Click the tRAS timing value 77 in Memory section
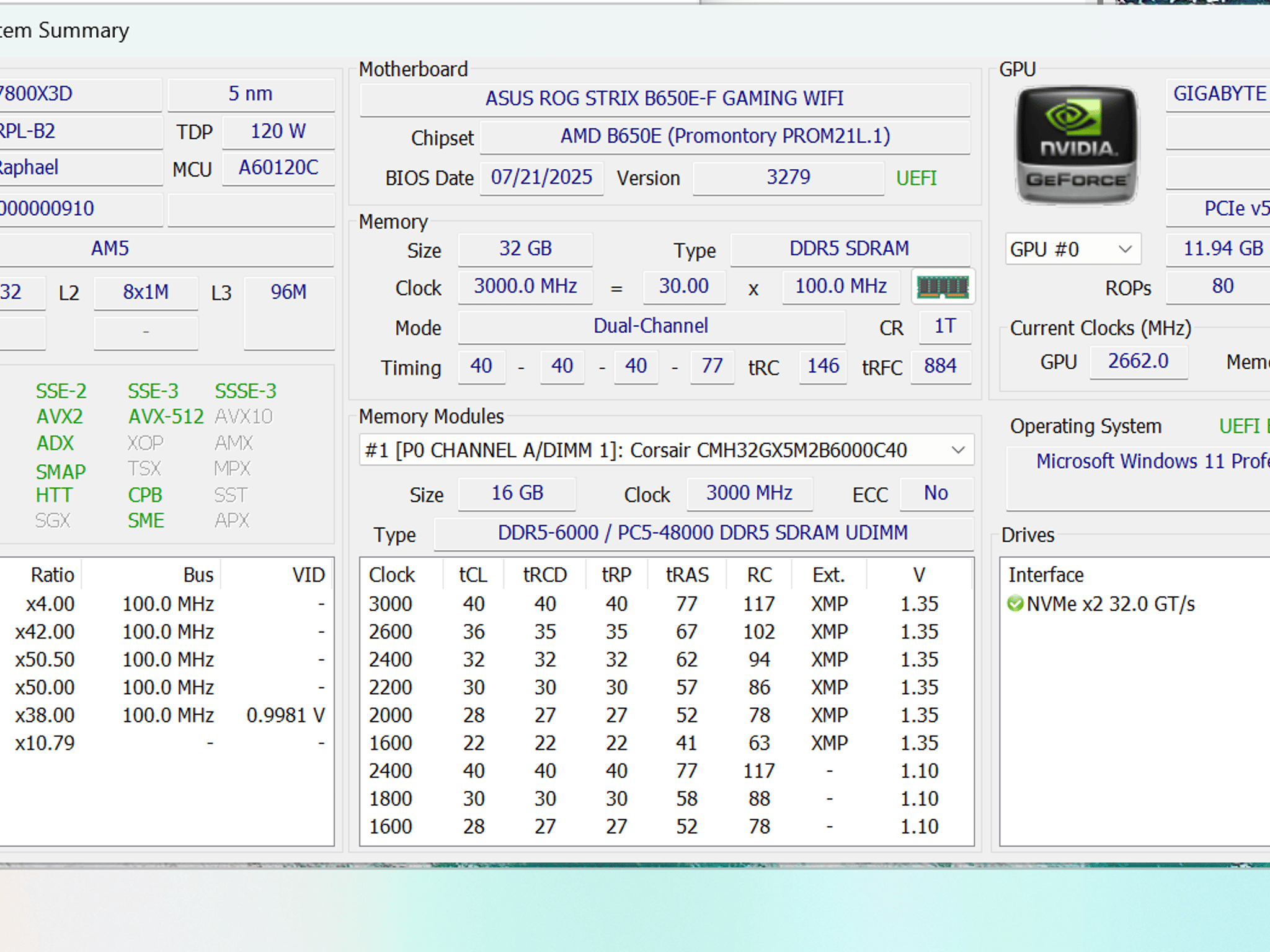The width and height of the screenshot is (1270, 952). click(x=712, y=366)
